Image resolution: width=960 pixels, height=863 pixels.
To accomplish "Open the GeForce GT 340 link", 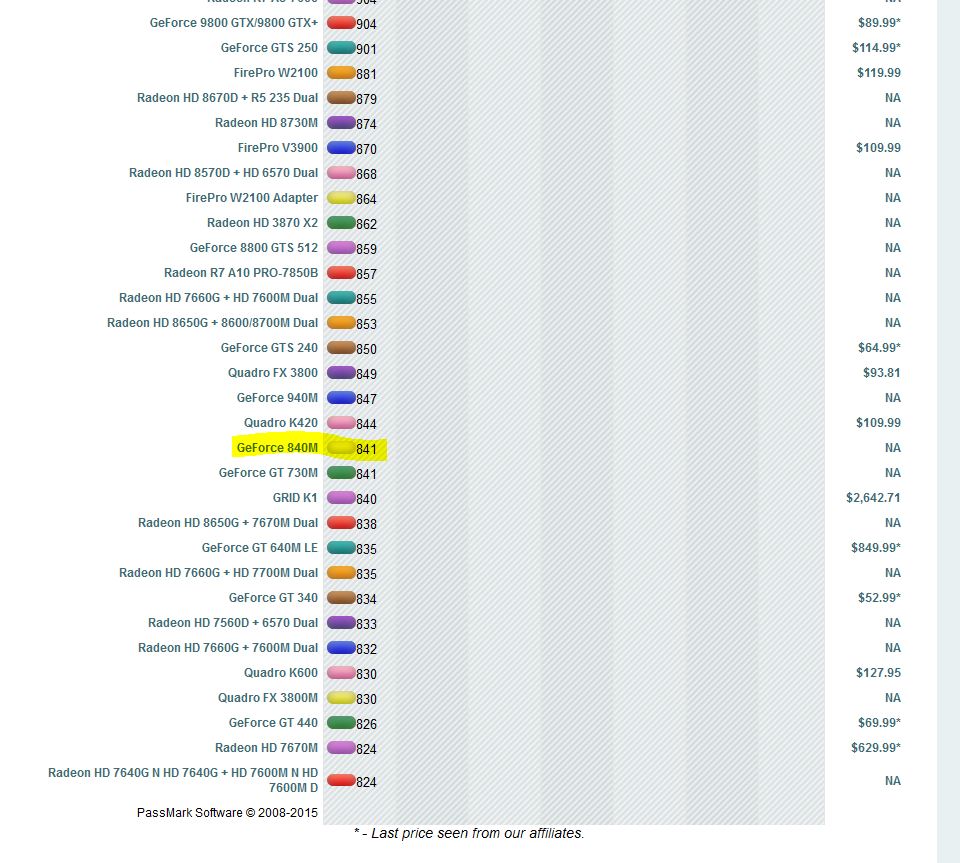I will pyautogui.click(x=273, y=598).
